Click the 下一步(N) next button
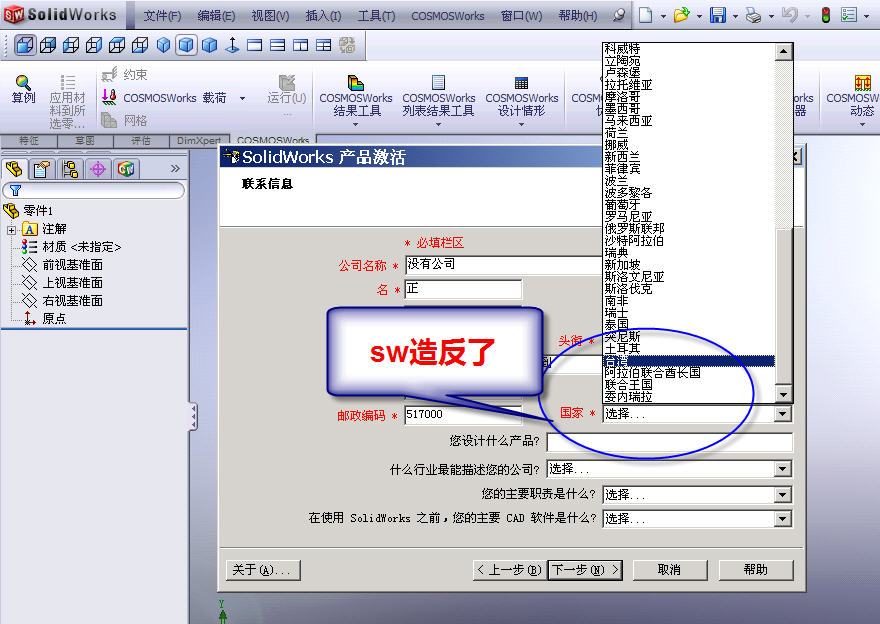 pyautogui.click(x=585, y=570)
